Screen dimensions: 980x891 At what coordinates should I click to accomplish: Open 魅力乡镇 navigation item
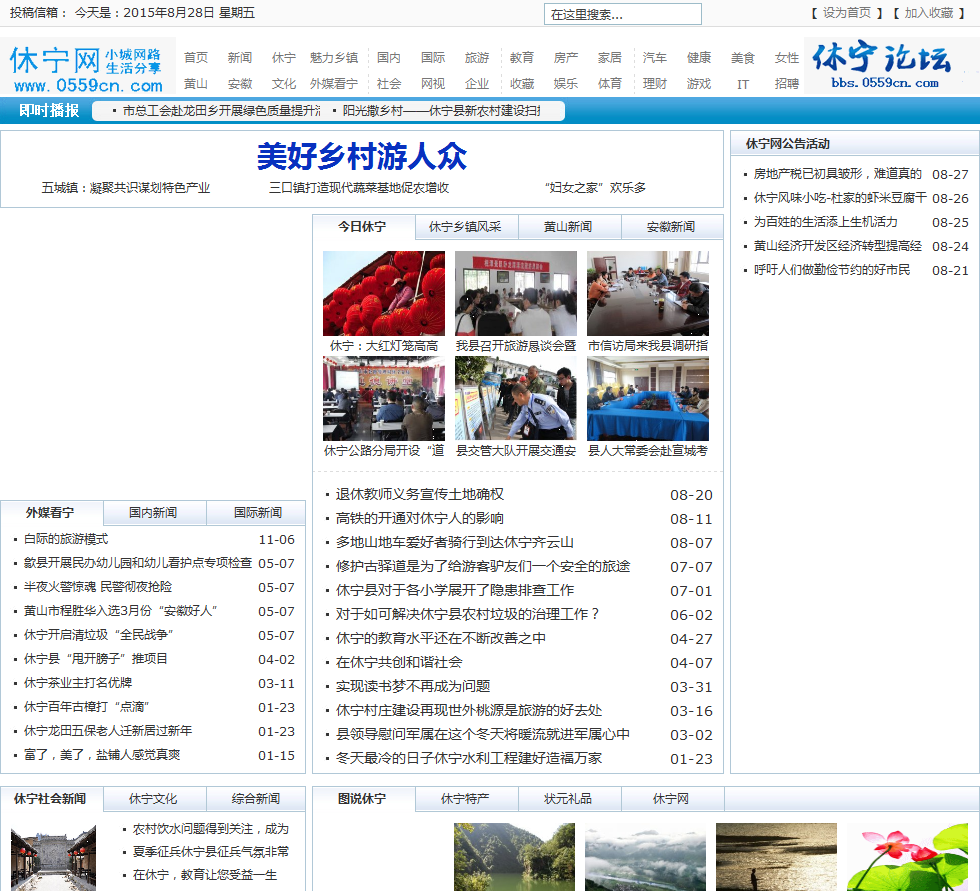[x=334, y=57]
